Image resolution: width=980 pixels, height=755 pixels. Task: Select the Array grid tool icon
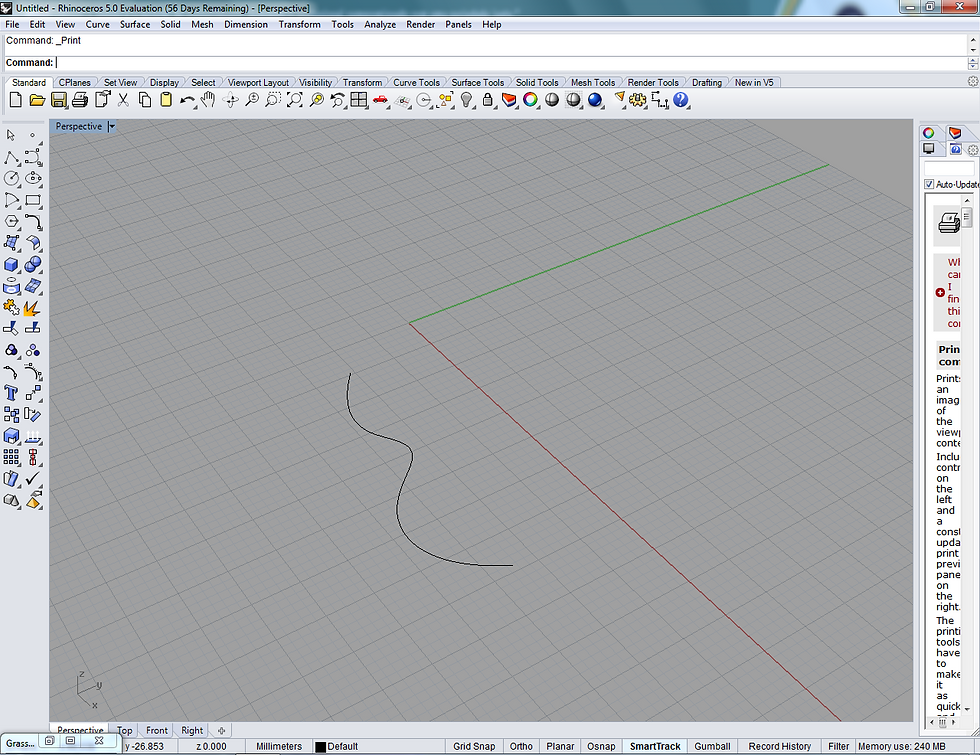[11, 458]
